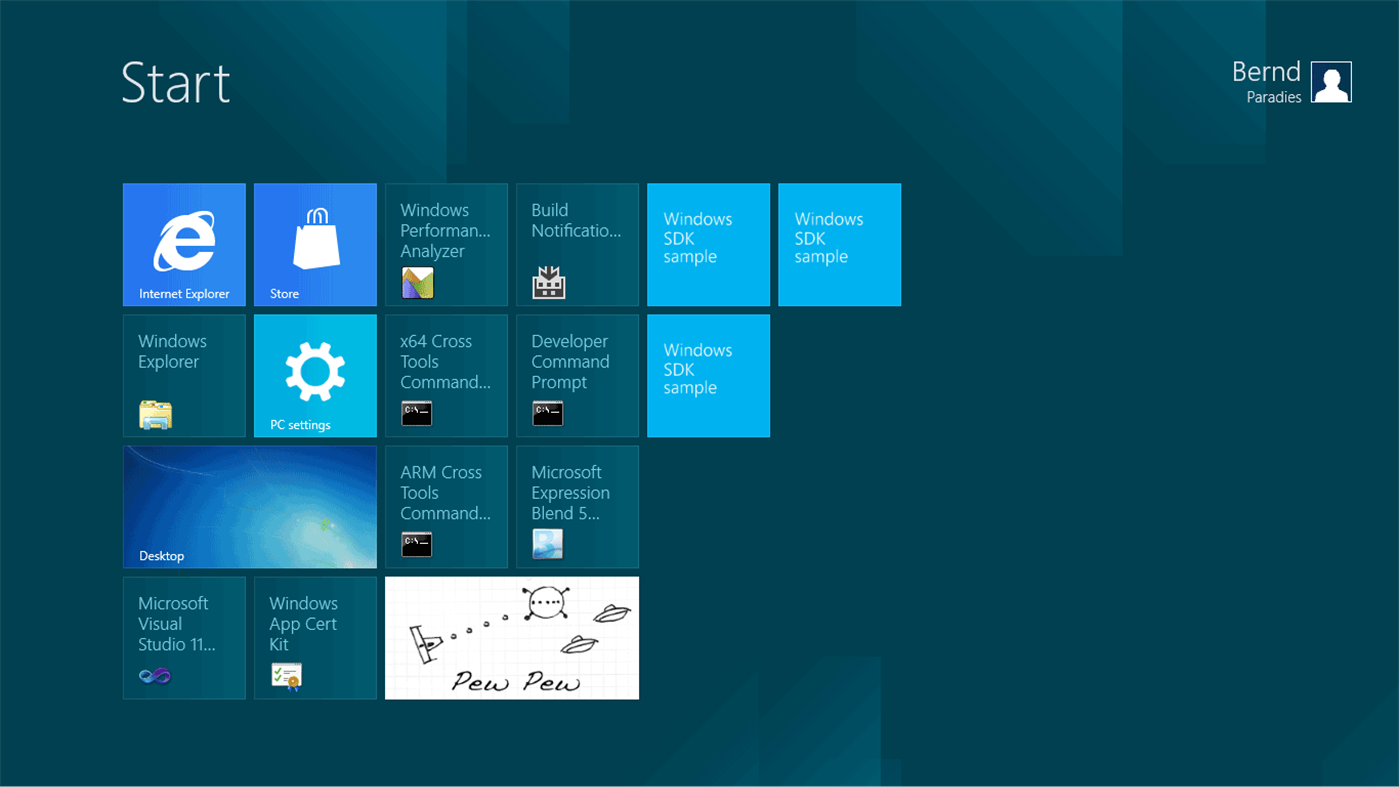This screenshot has height=787, width=1399.
Task: Open the top-right Windows SDK sample tile
Action: tap(839, 244)
